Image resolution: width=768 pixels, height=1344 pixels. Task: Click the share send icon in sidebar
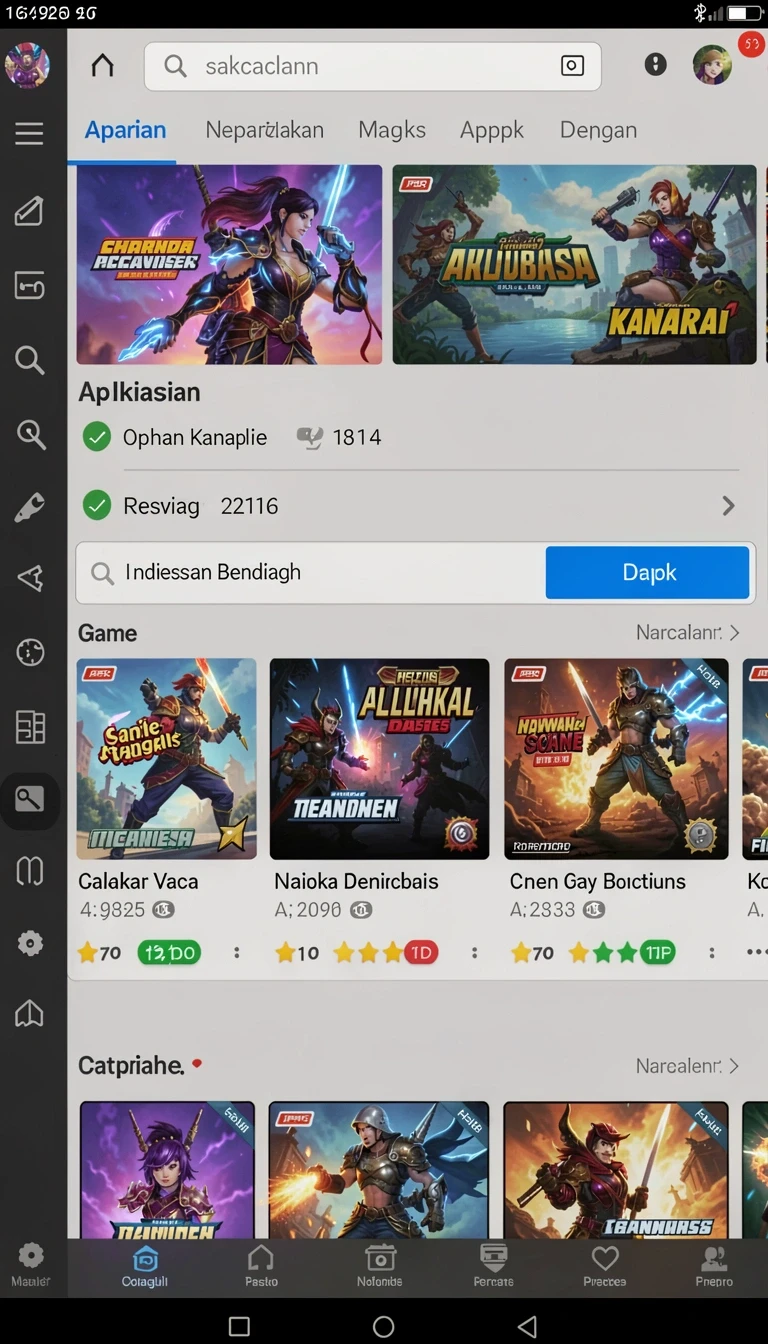30,579
